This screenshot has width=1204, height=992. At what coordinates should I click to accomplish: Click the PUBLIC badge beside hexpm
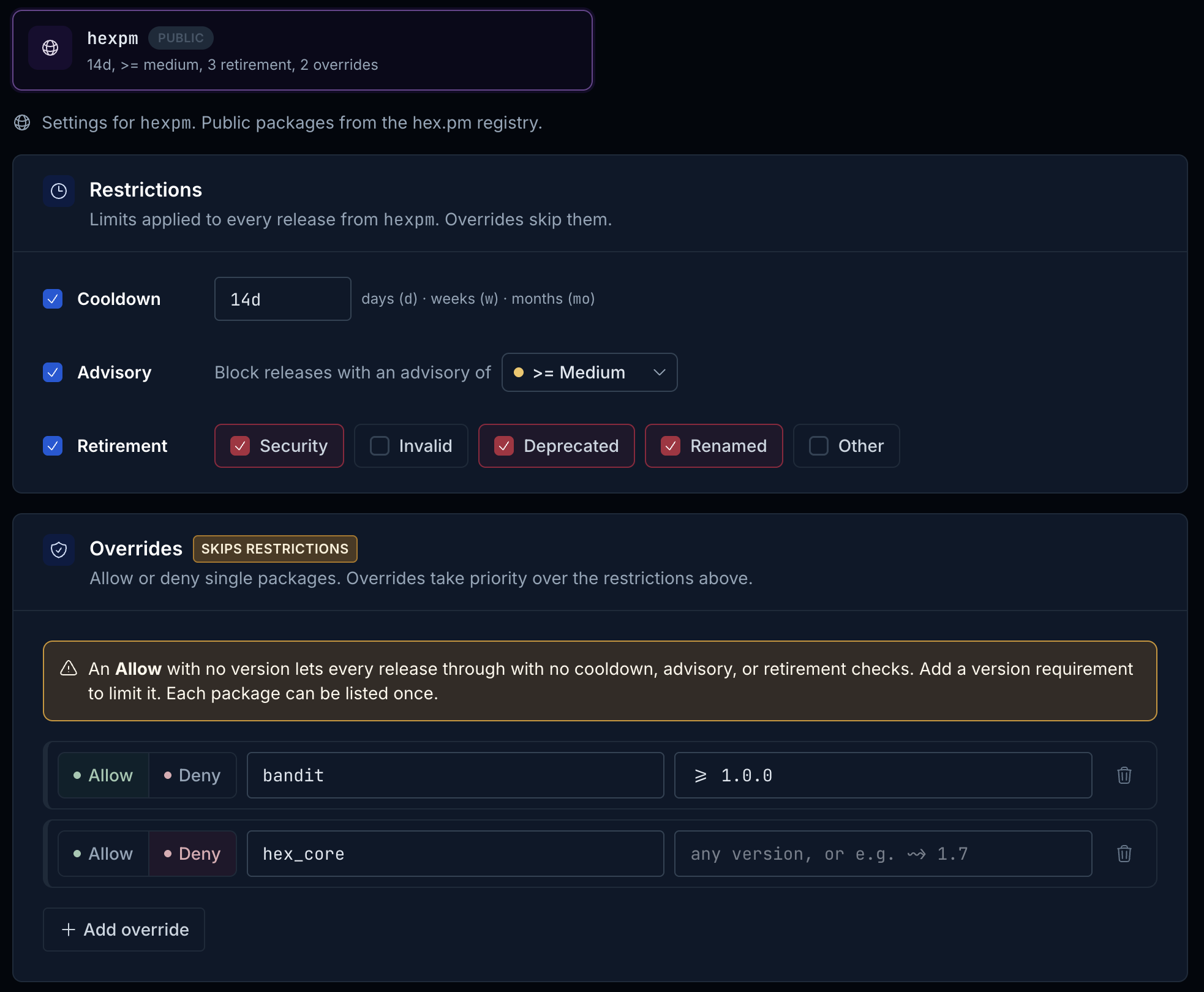tap(181, 38)
